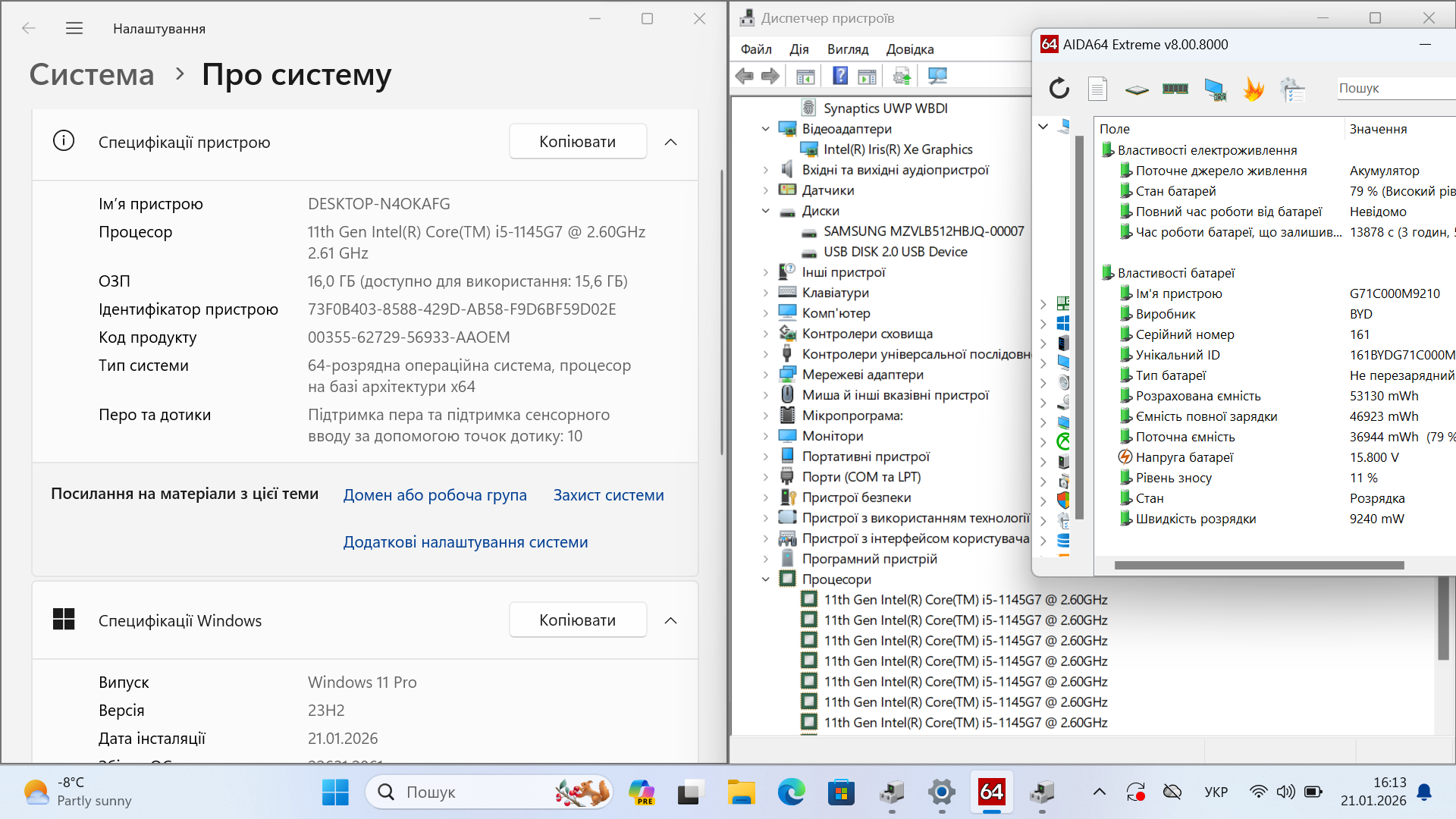Click the flame stability test icon
This screenshot has width=1456, height=819.
point(1254,89)
